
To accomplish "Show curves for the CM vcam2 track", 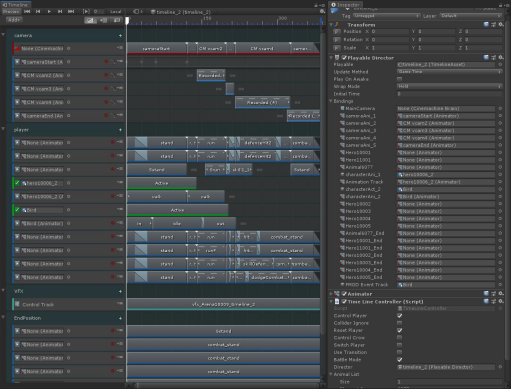I will (x=113, y=75).
